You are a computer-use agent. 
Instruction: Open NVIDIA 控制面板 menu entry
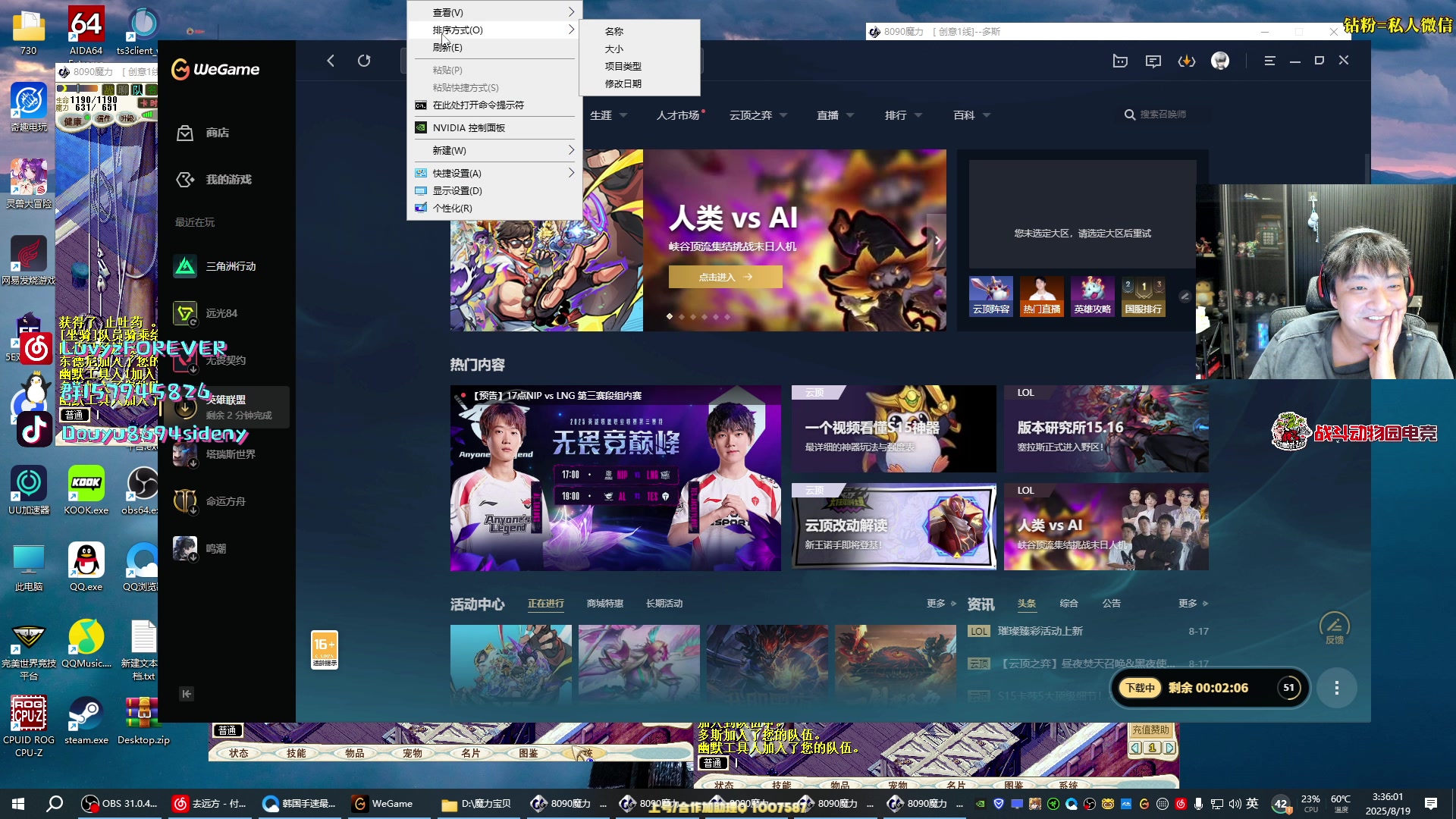pyautogui.click(x=494, y=127)
